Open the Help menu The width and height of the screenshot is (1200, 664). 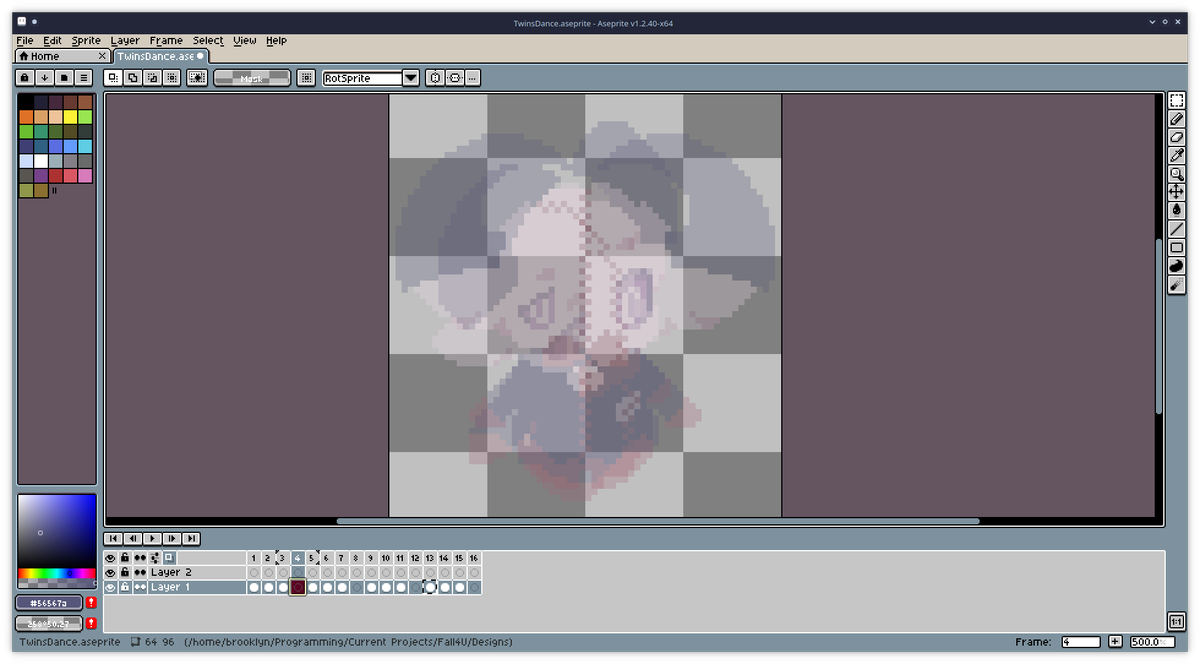[276, 41]
